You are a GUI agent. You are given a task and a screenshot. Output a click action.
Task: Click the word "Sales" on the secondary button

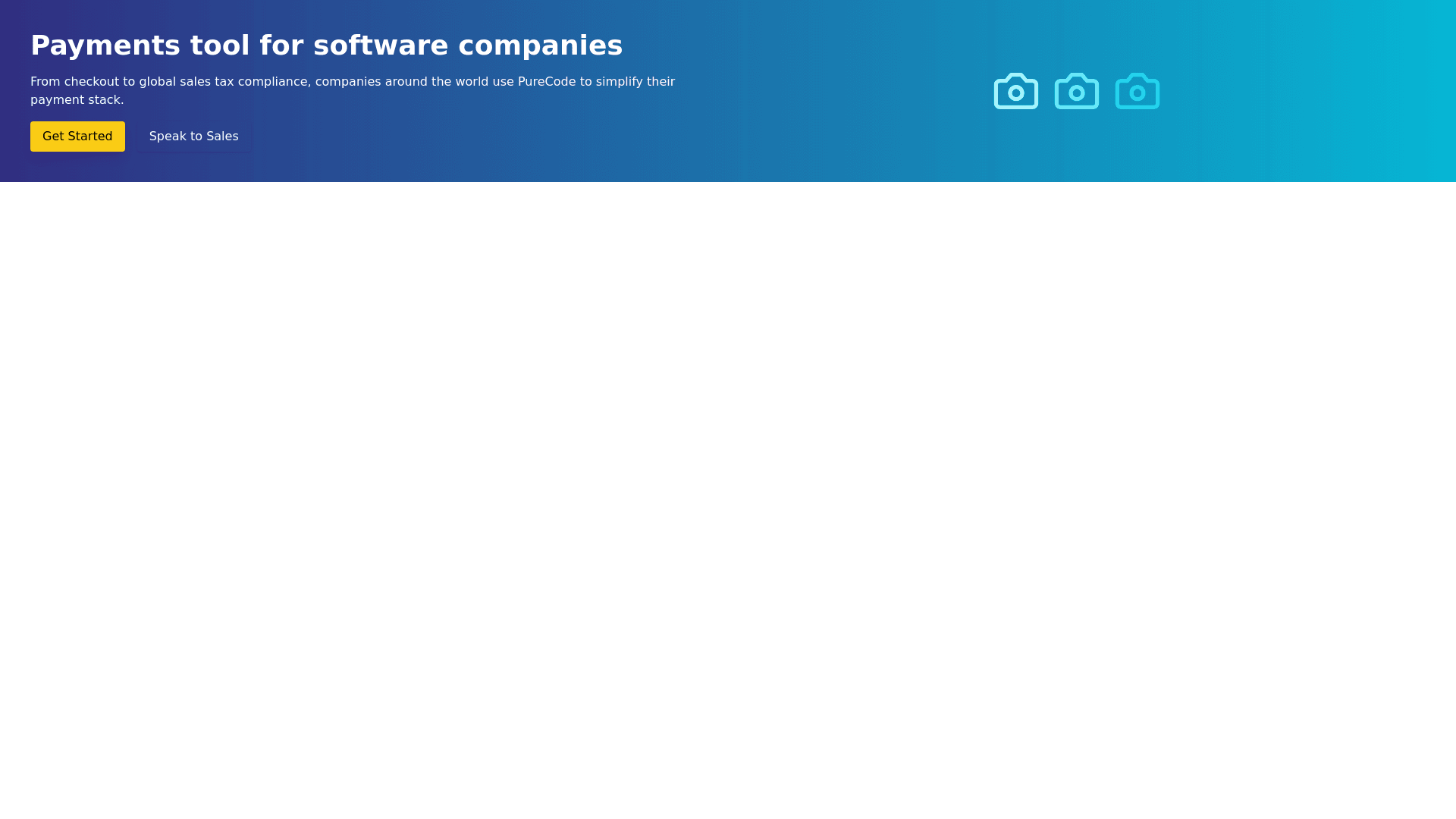click(x=222, y=136)
